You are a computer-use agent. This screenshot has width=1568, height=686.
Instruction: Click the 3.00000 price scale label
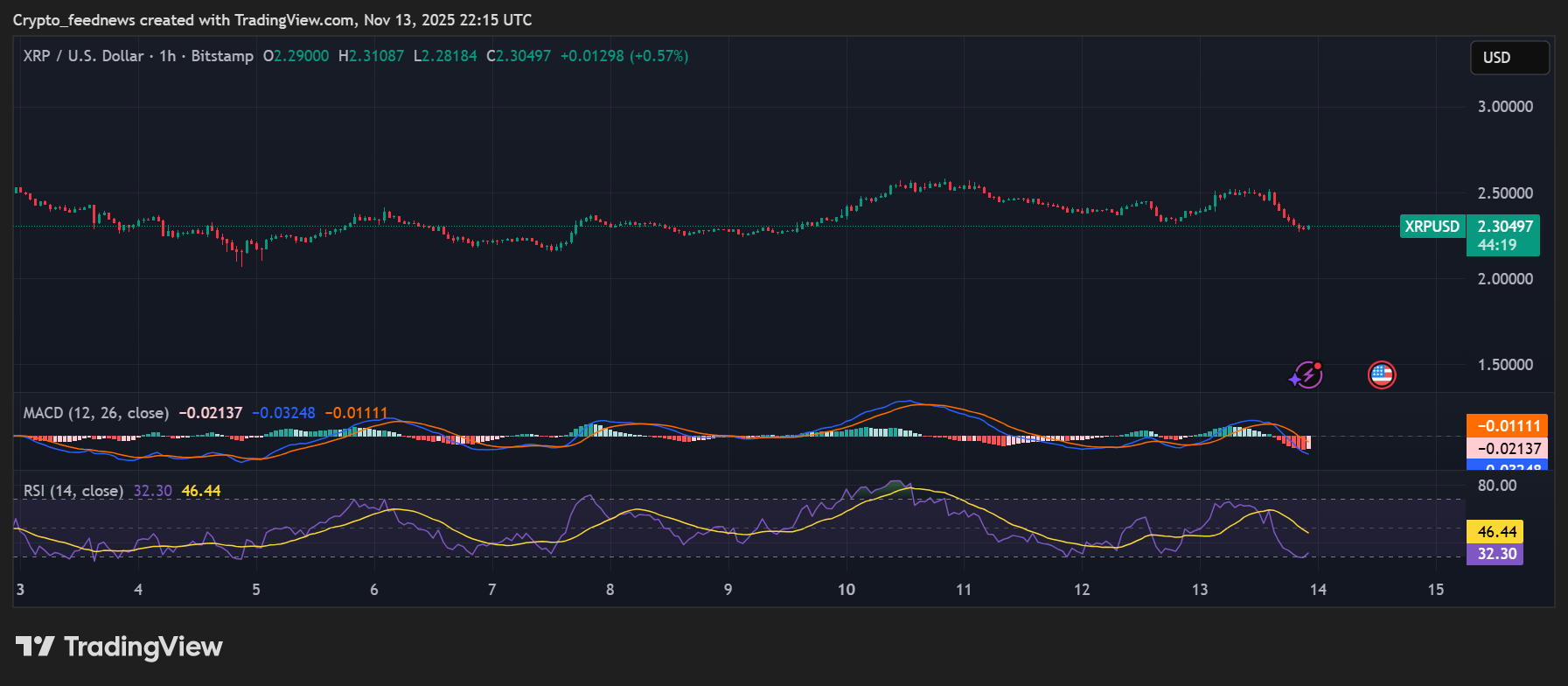click(1505, 107)
